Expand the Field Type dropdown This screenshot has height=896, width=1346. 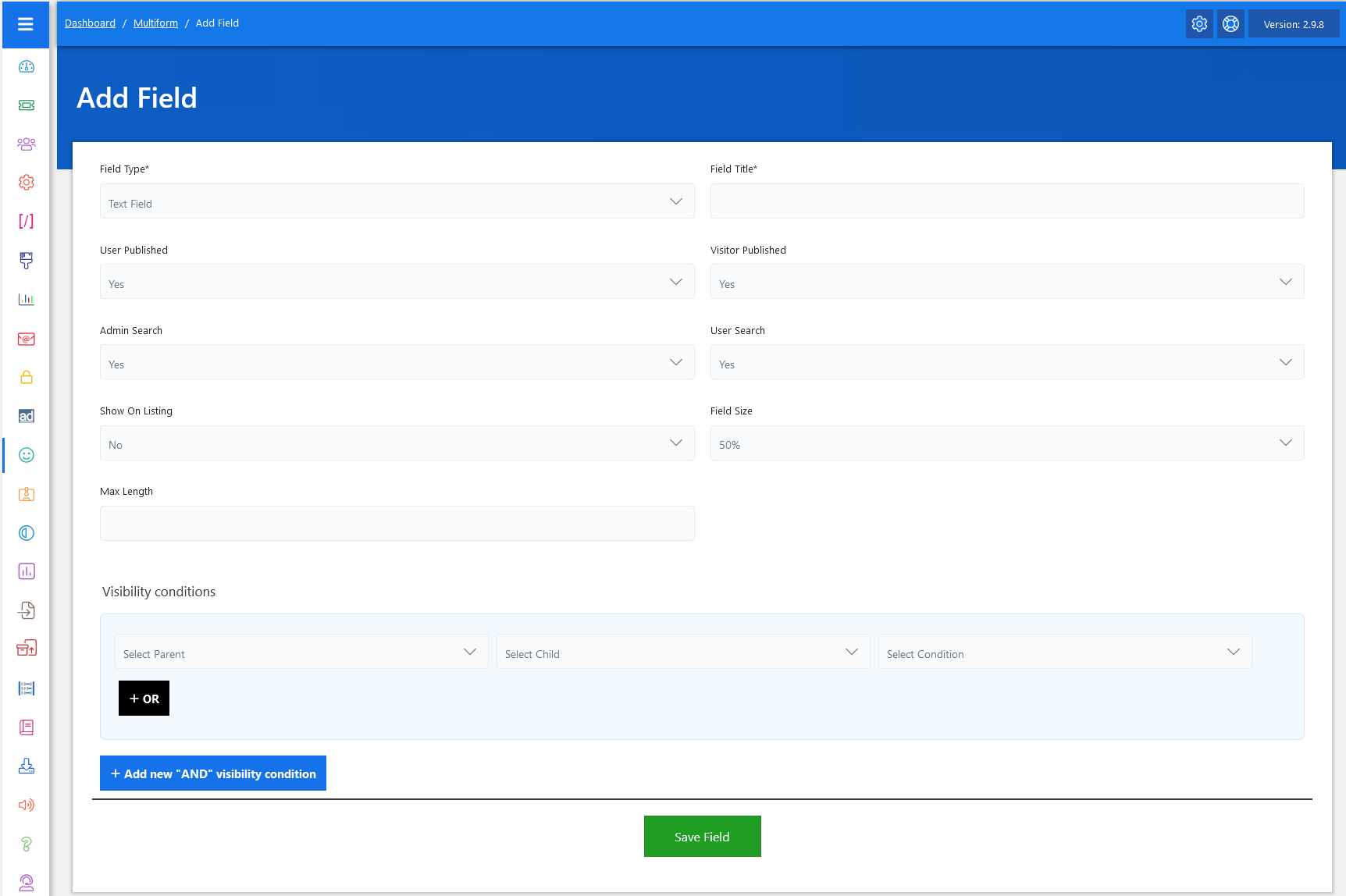tap(397, 201)
